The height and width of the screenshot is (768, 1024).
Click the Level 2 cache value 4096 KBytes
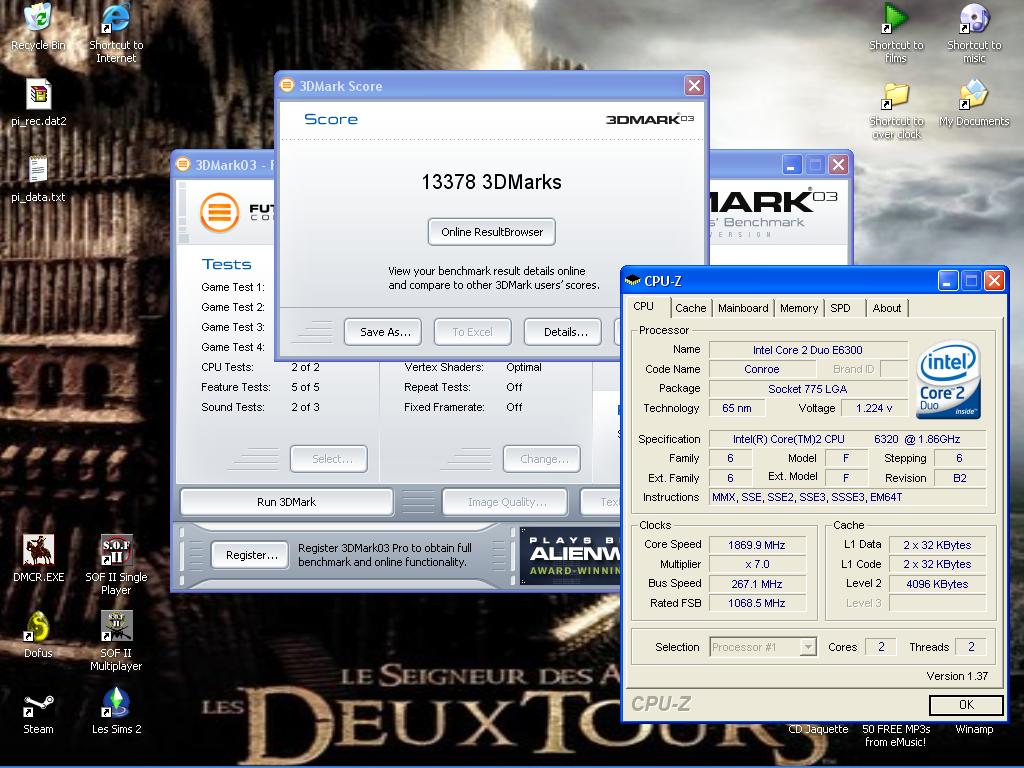(937, 584)
